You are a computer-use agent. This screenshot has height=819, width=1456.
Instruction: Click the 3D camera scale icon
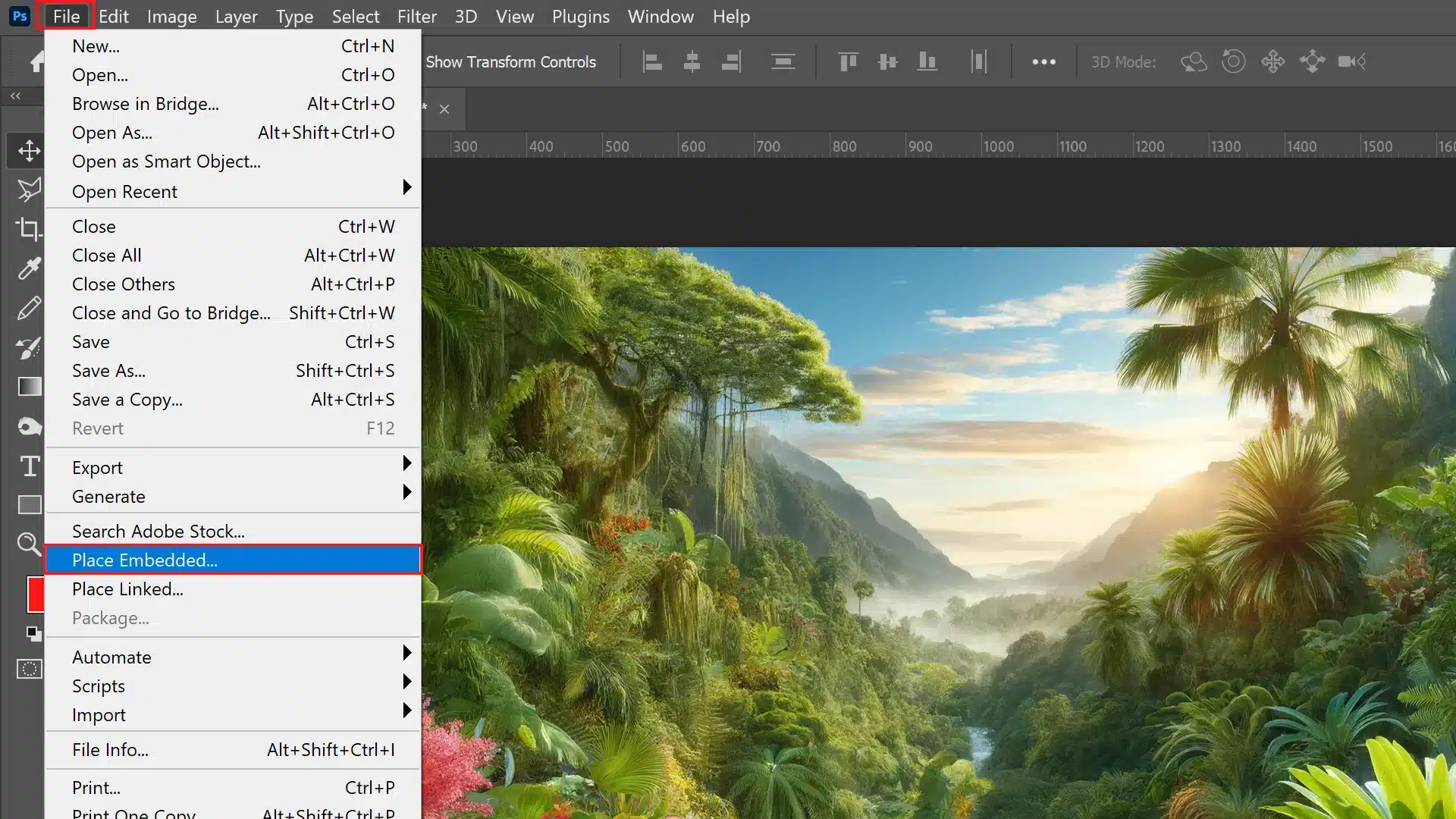click(x=1351, y=61)
